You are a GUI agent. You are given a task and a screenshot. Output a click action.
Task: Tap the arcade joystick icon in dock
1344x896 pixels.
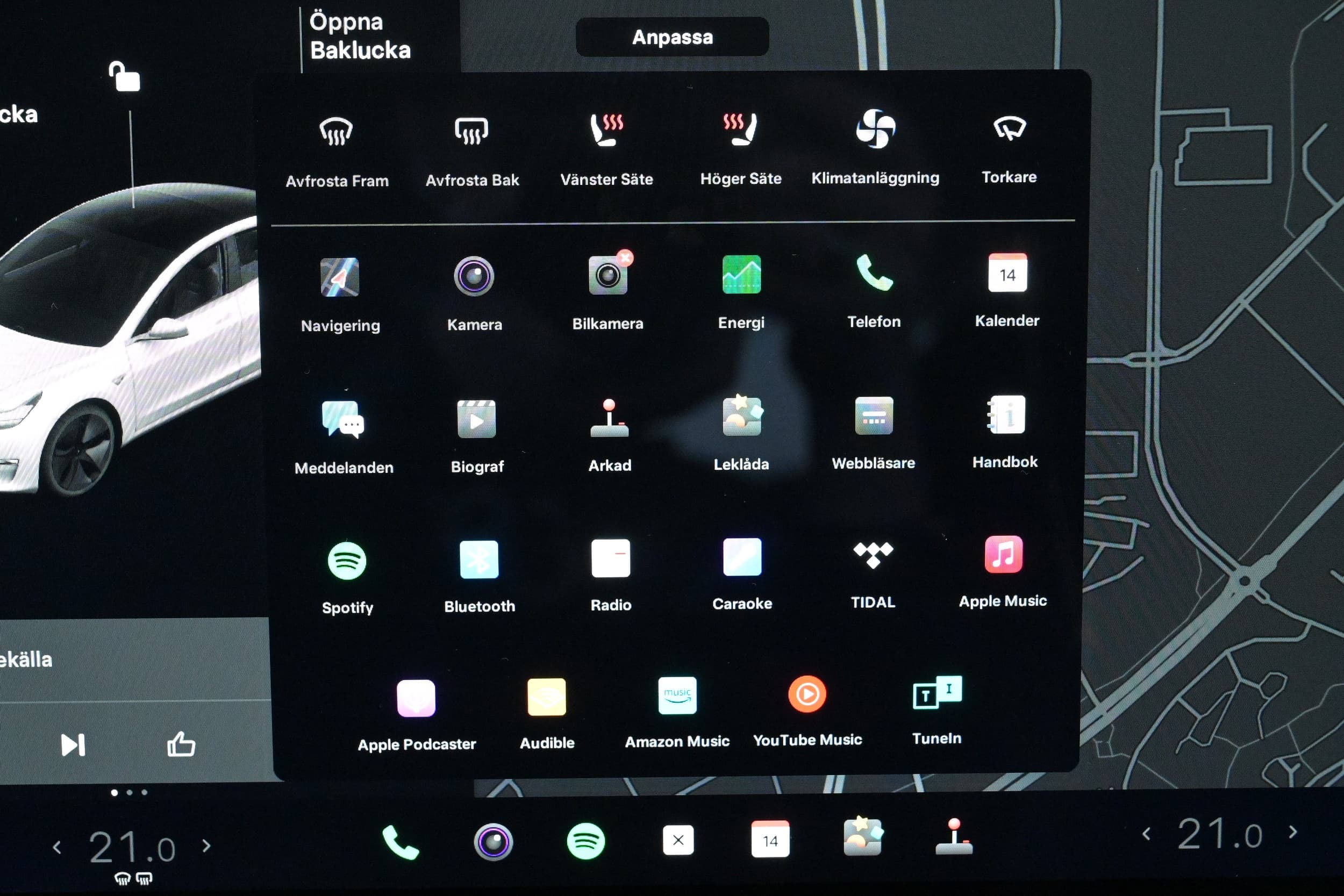954,836
